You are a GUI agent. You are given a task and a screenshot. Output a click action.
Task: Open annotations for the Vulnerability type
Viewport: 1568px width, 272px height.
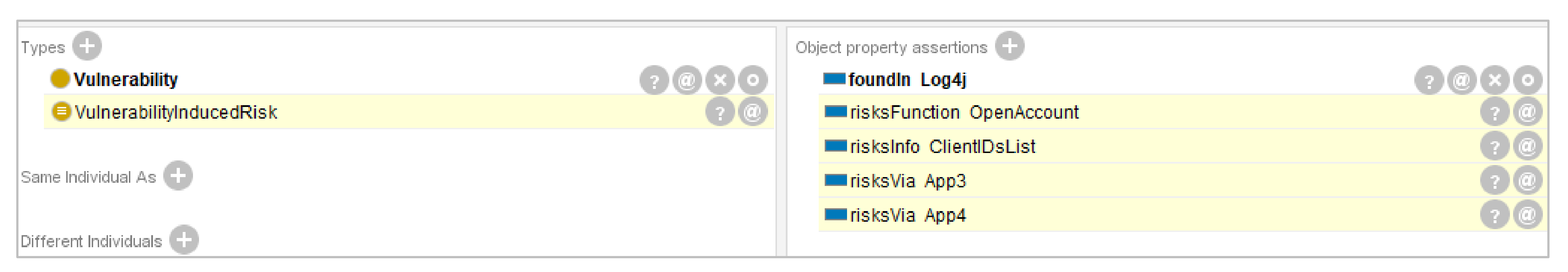click(x=687, y=80)
